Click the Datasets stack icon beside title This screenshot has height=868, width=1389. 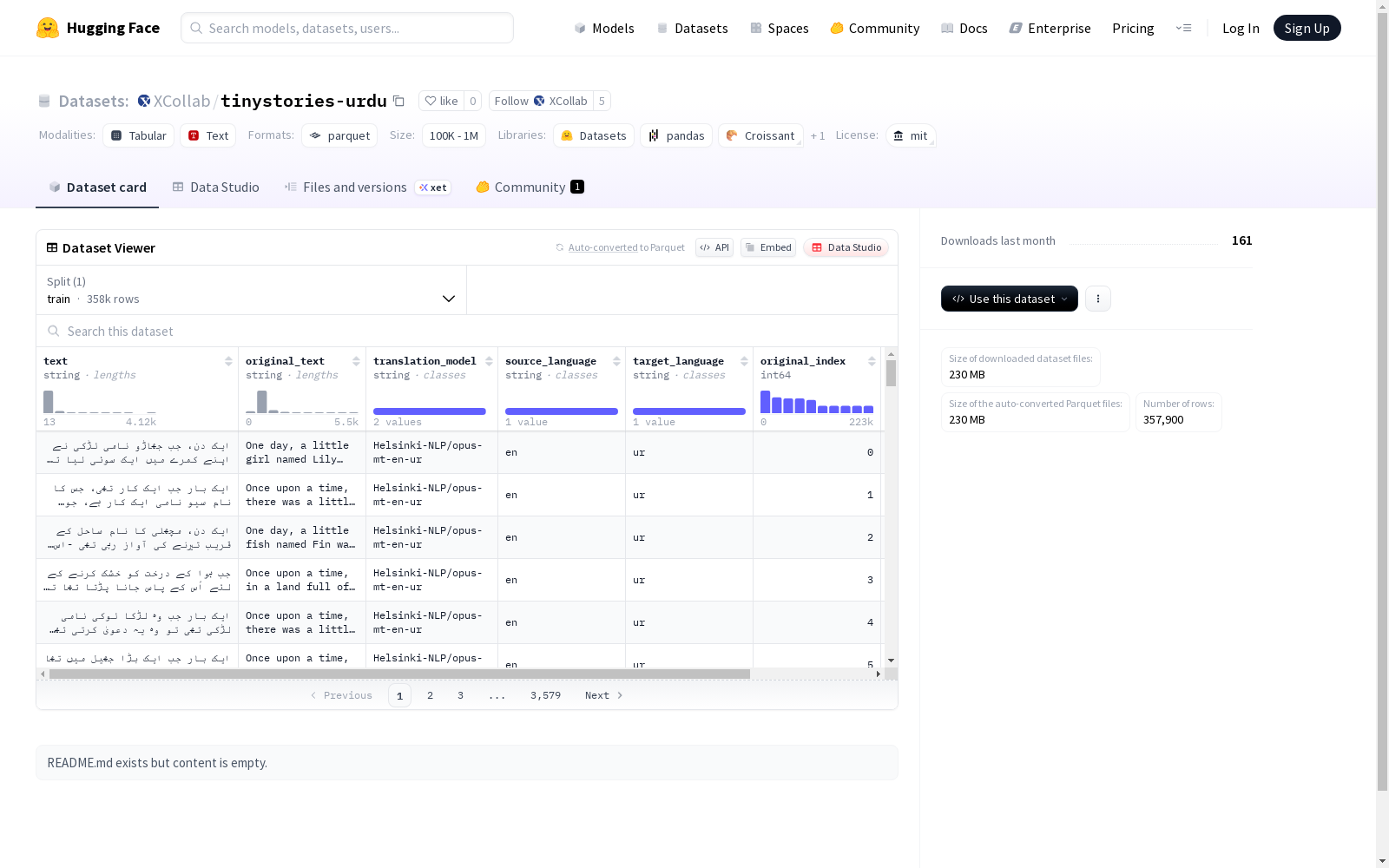click(44, 101)
